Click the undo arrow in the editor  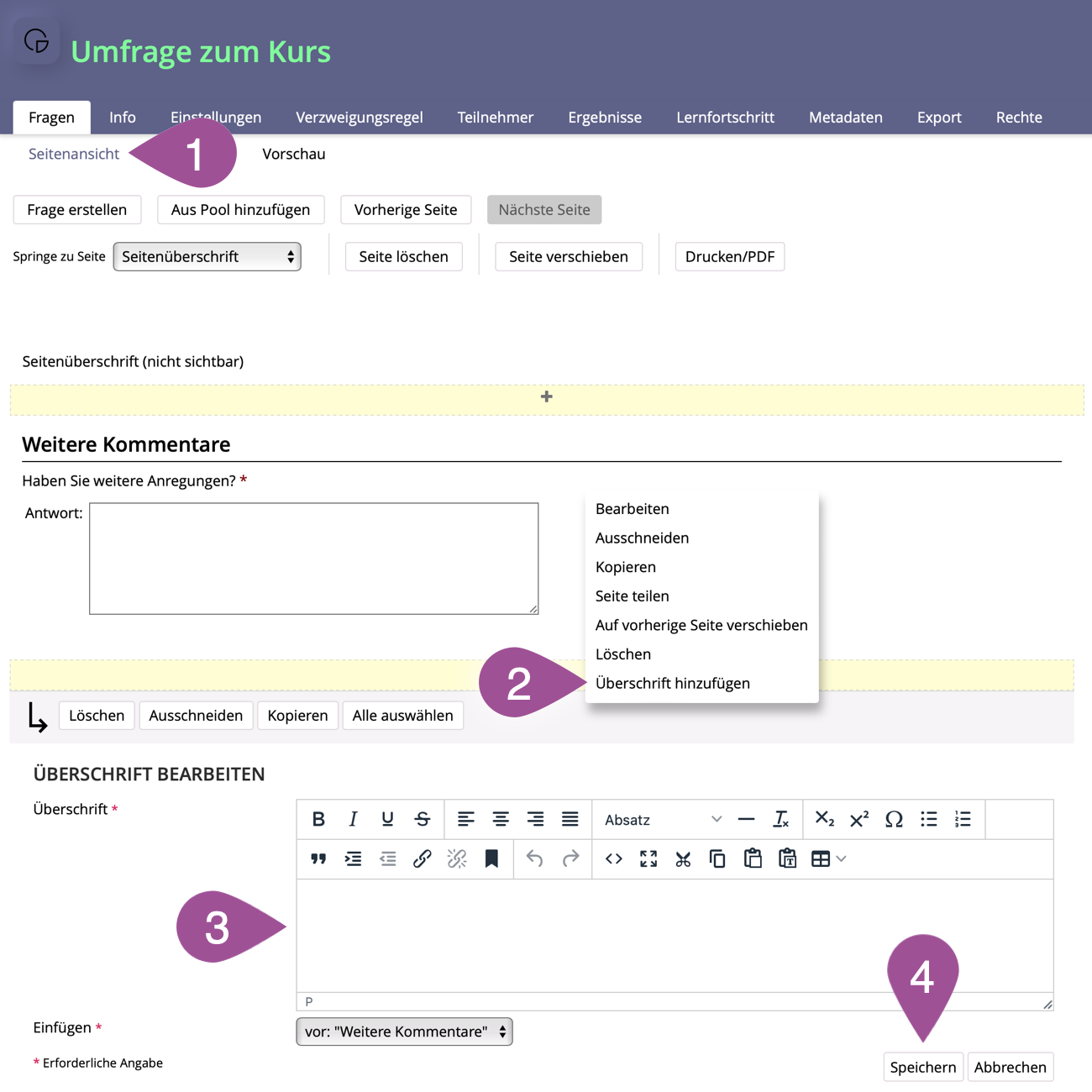(535, 858)
